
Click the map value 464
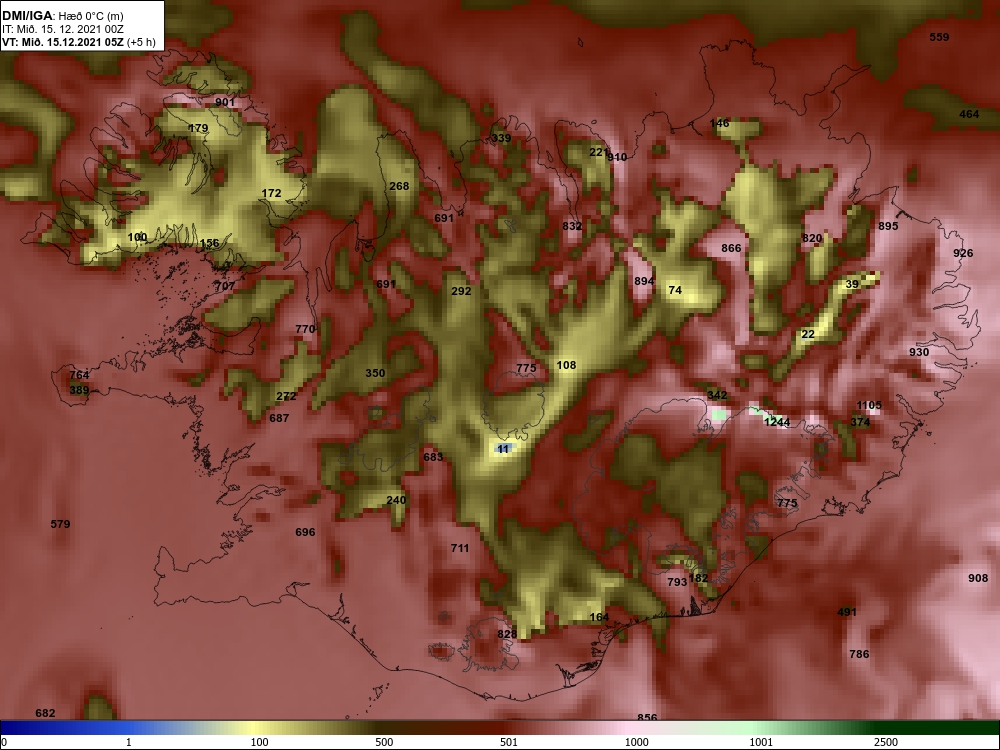(x=969, y=114)
